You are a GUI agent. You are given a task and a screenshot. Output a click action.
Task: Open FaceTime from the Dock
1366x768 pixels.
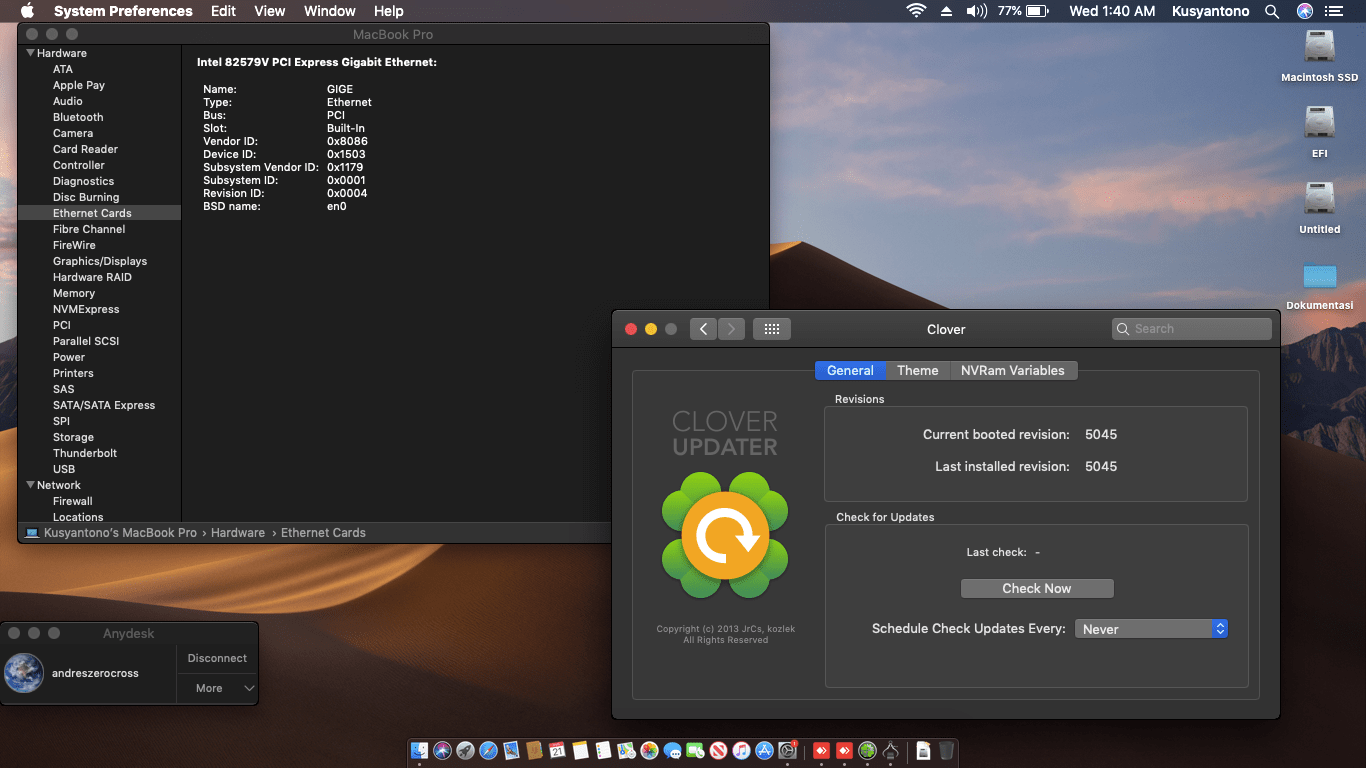[696, 750]
